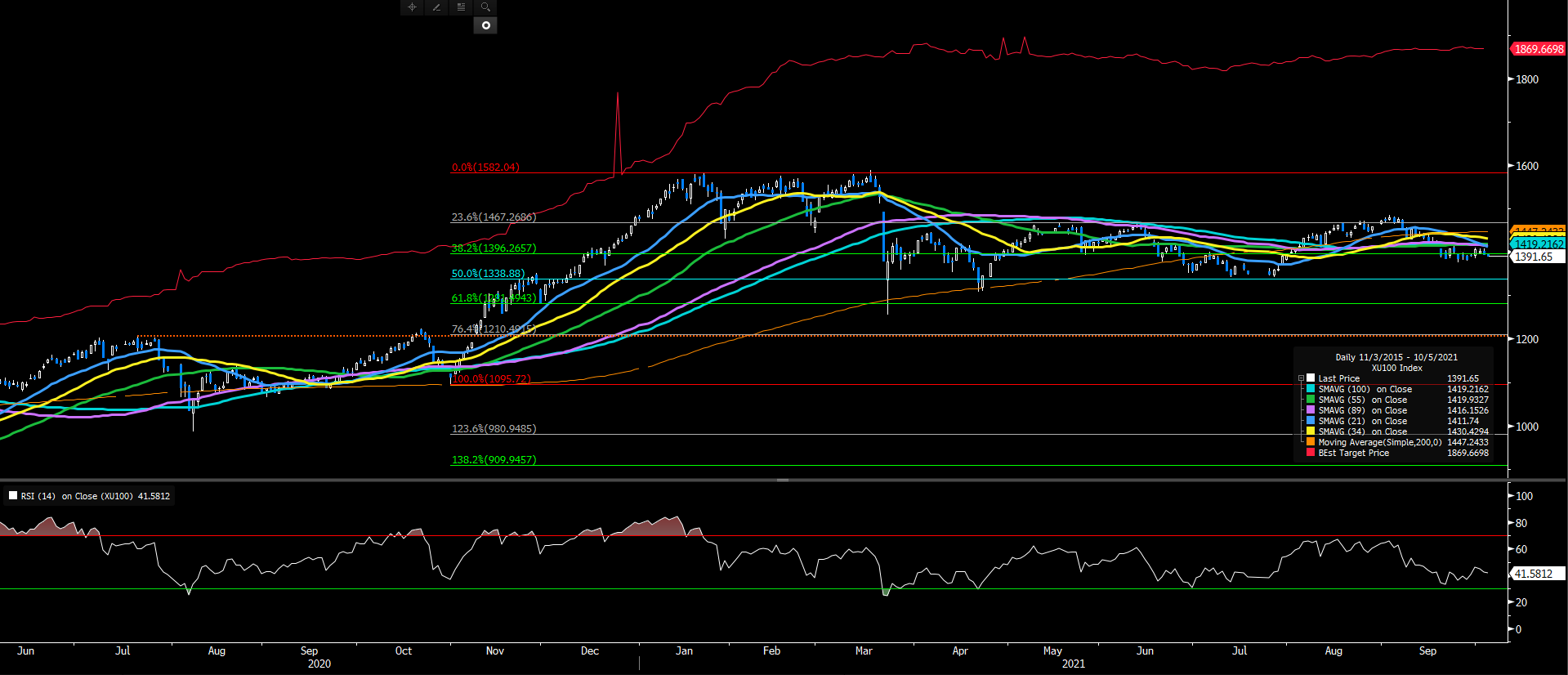
Task: Select Moving Average(Simple,200,0) legend entry
Action: [x=1379, y=442]
